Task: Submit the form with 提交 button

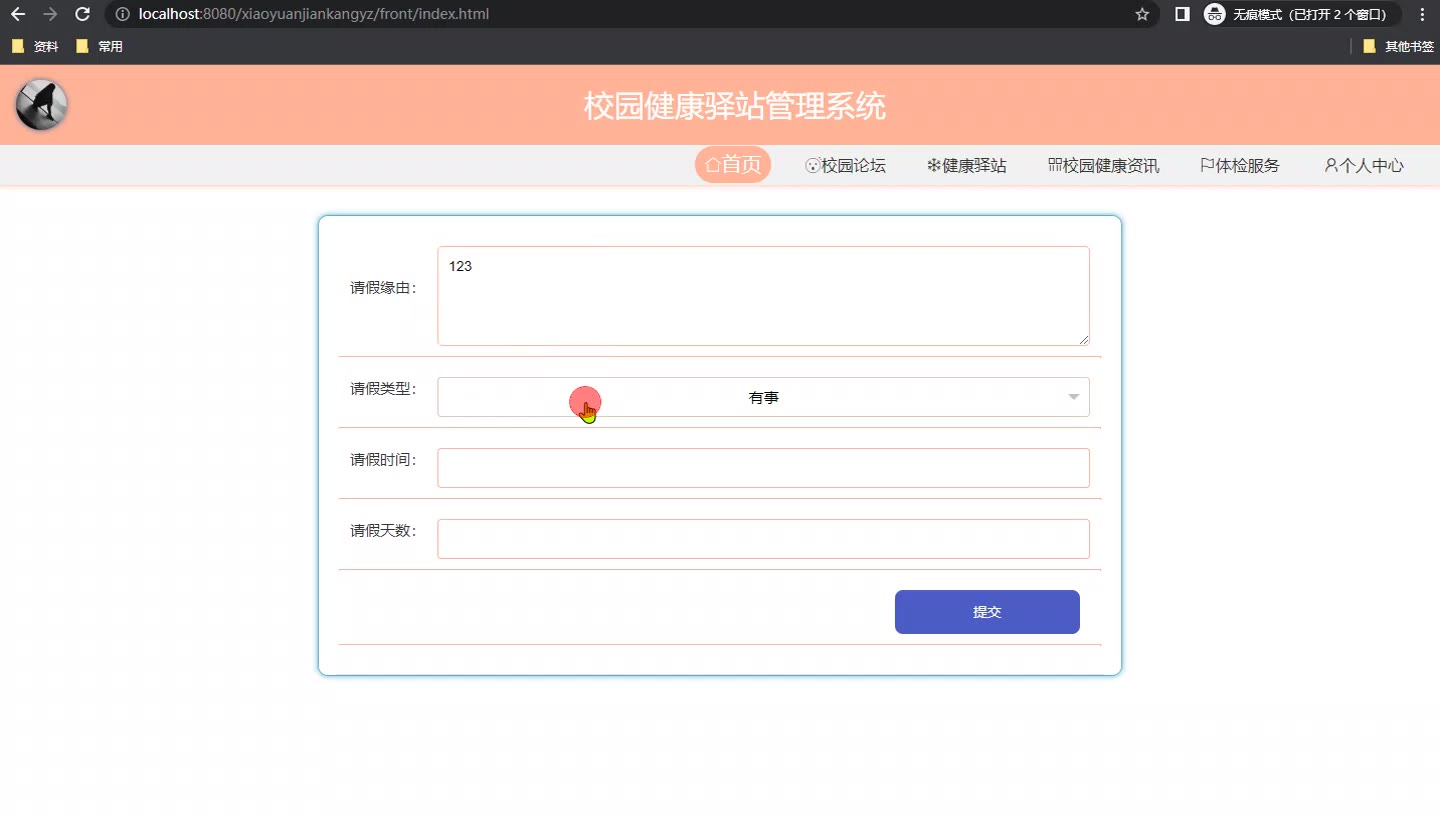Action: 987,612
